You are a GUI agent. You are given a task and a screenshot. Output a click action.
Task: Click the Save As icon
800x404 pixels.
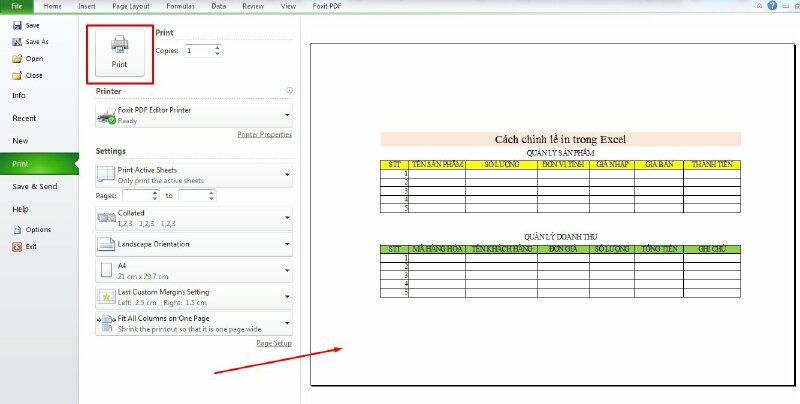tap(17, 41)
